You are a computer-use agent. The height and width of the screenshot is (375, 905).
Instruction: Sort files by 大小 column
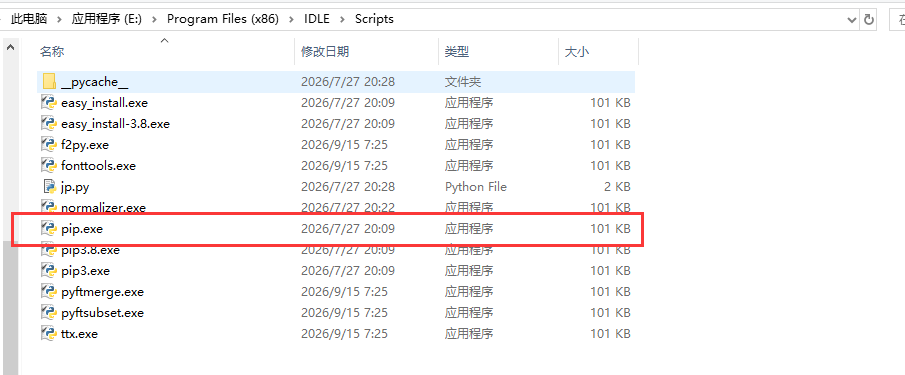pos(577,51)
